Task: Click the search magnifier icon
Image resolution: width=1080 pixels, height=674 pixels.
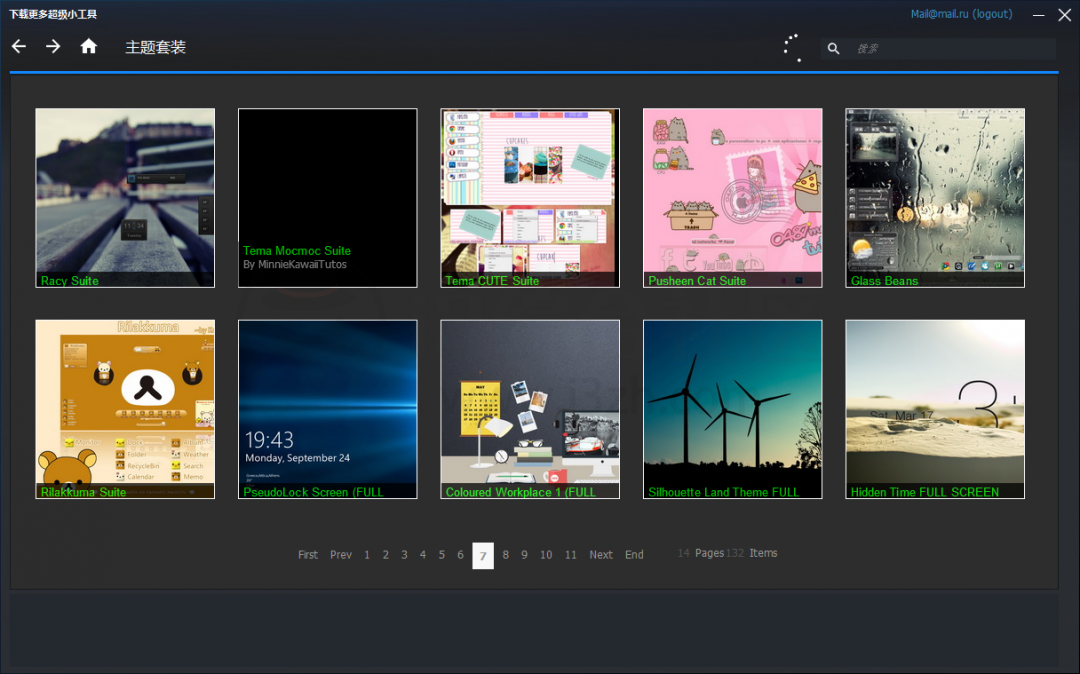Action: (833, 48)
